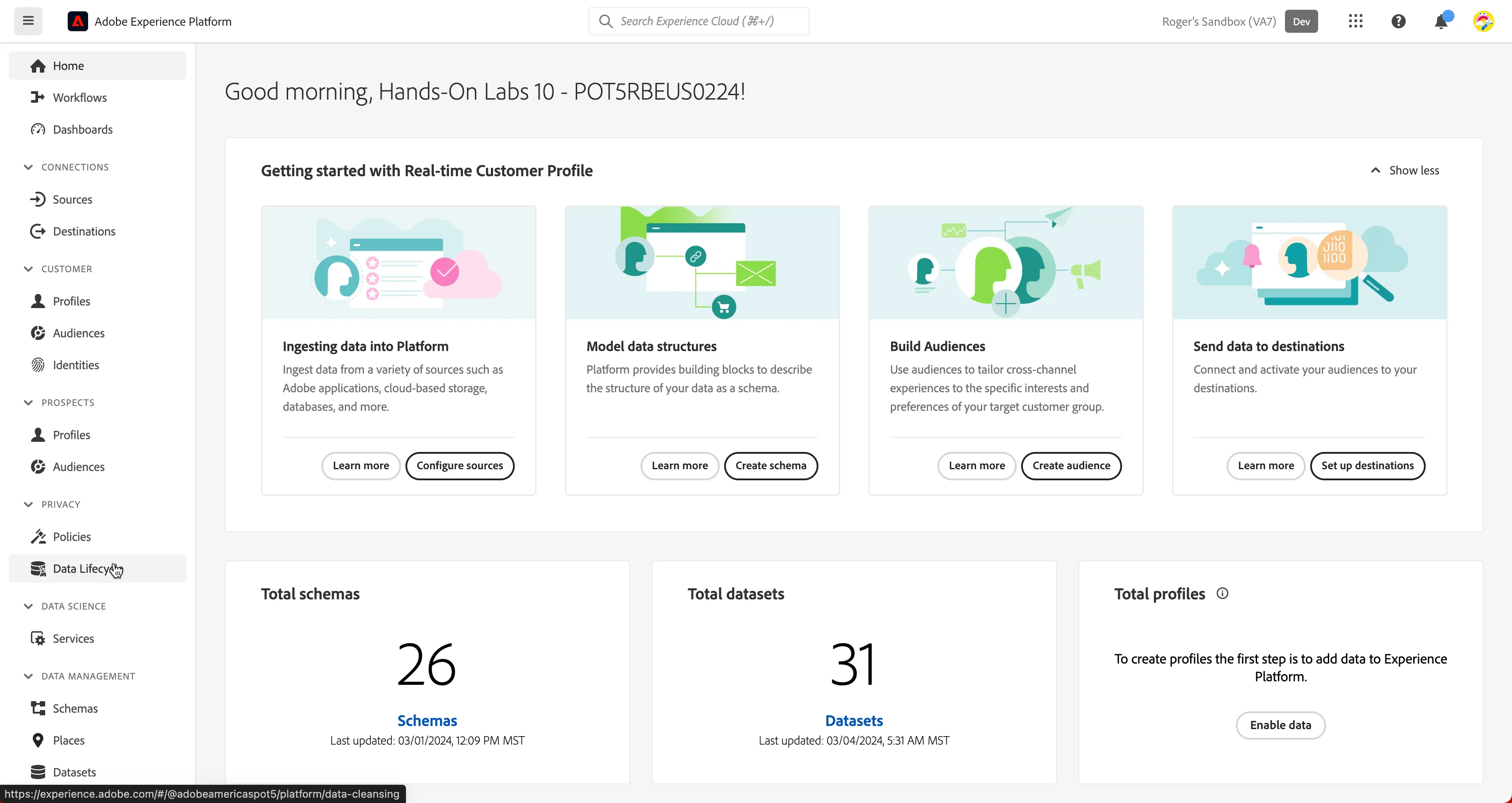Click the Schemas icon in sidebar
This screenshot has width=1512, height=803.
(x=38, y=709)
